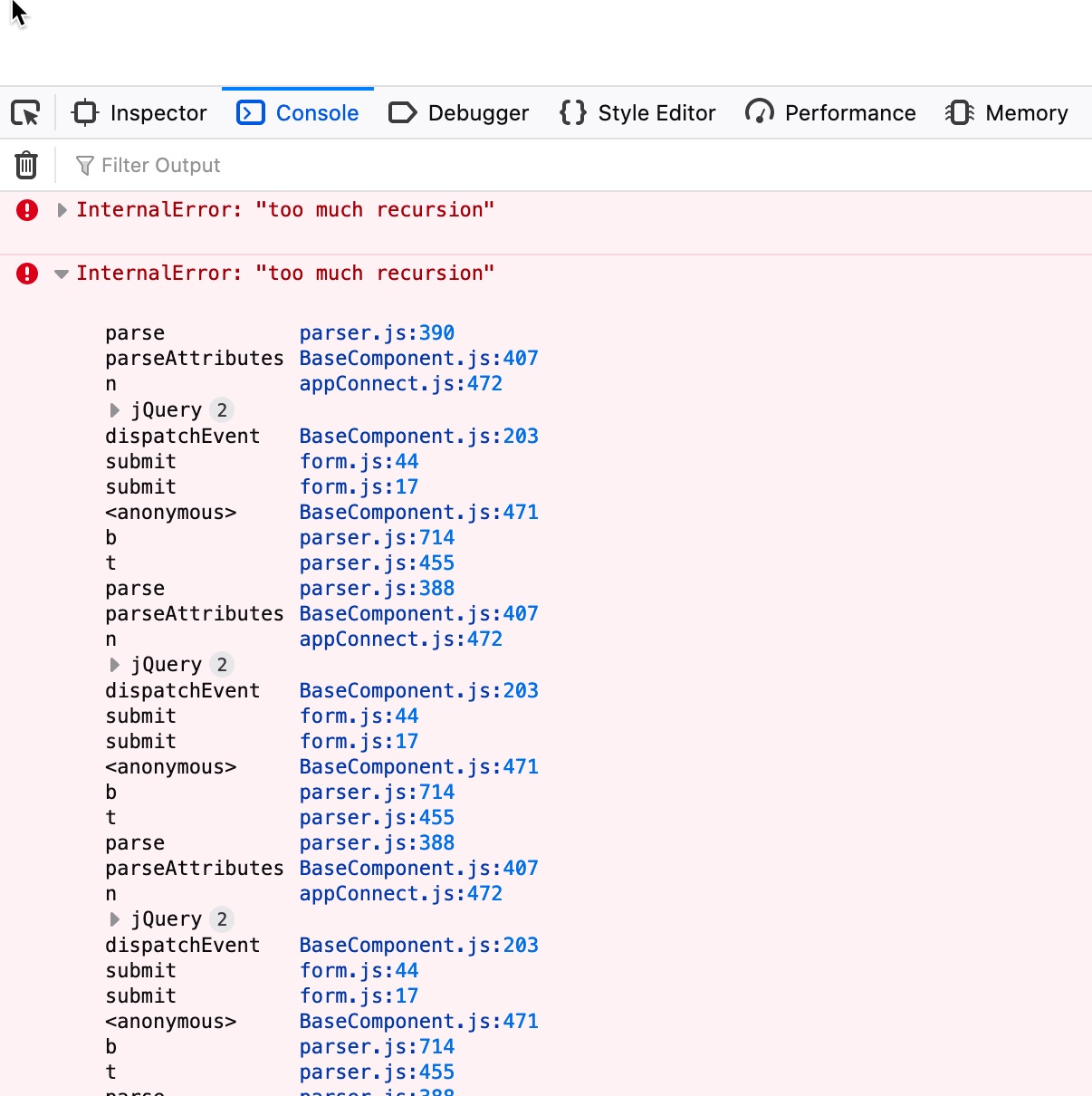The image size is (1092, 1096).
Task: Open the parser.js:390 source link
Action: click(x=377, y=333)
